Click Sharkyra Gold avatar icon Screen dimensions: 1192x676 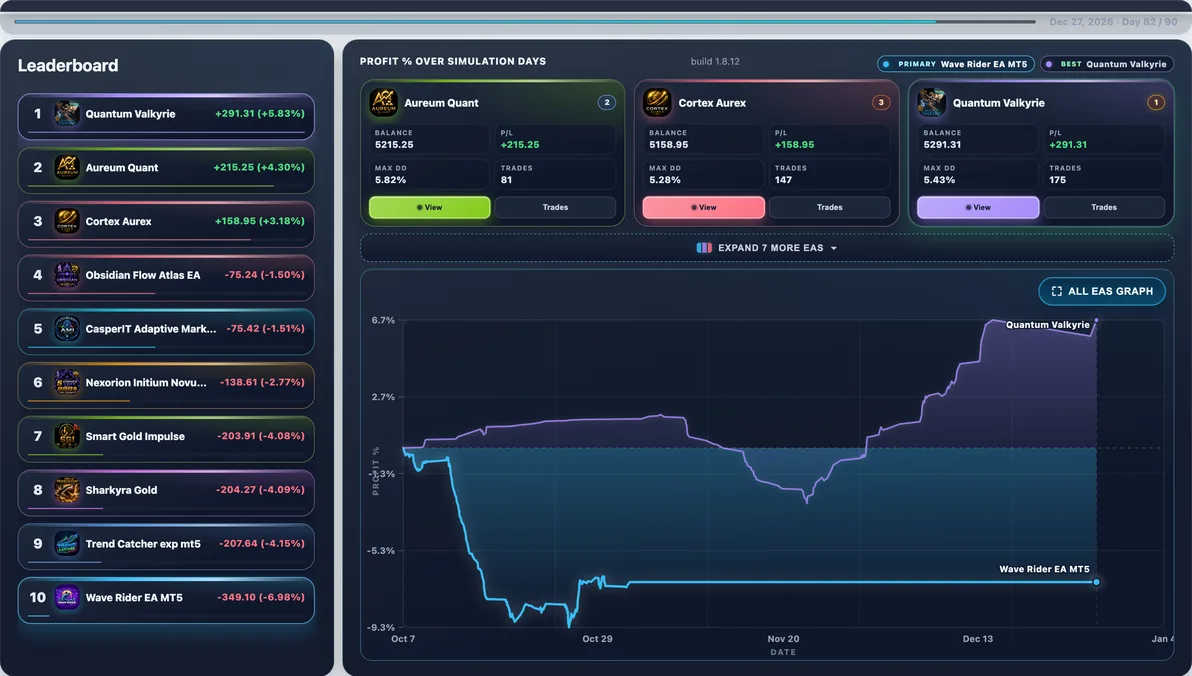pyautogui.click(x=67, y=490)
